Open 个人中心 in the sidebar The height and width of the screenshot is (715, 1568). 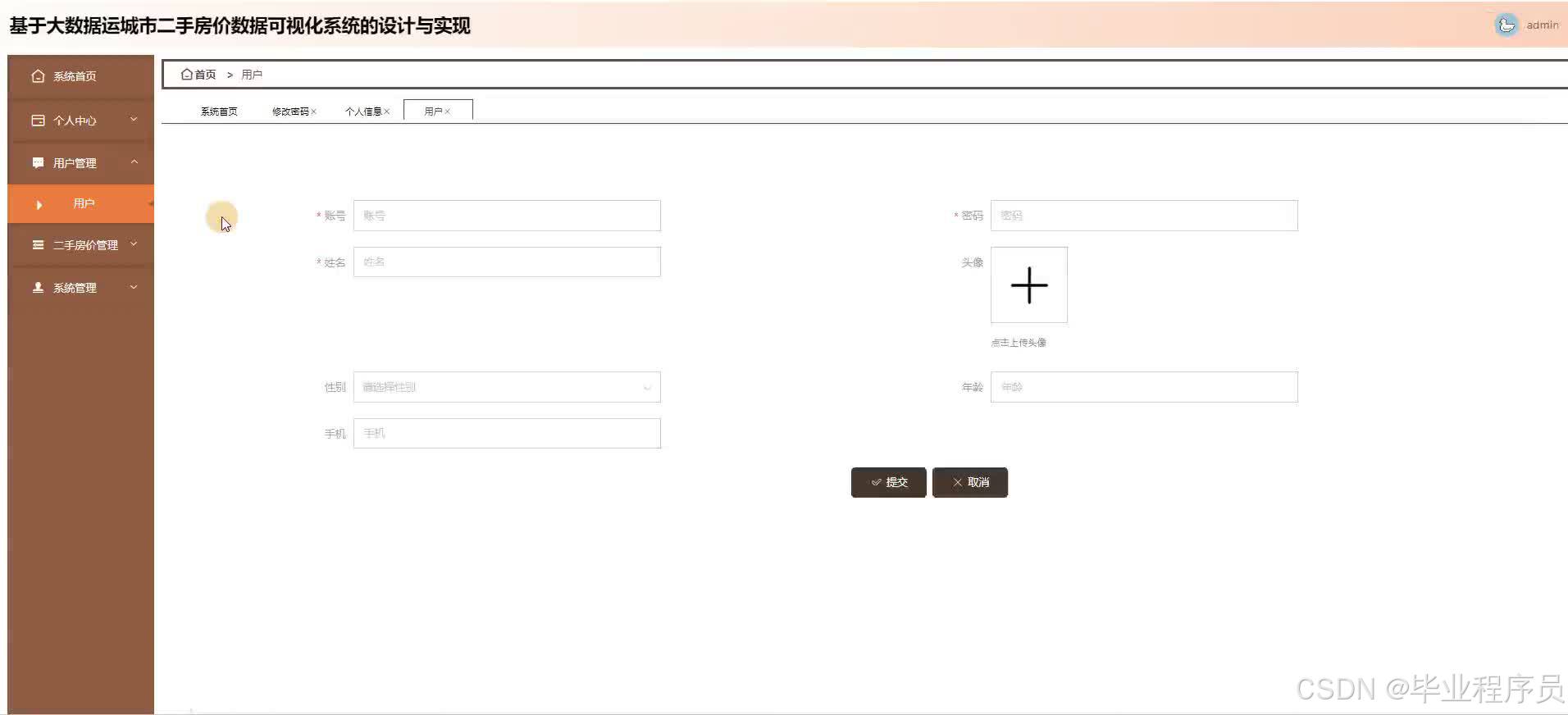[80, 121]
